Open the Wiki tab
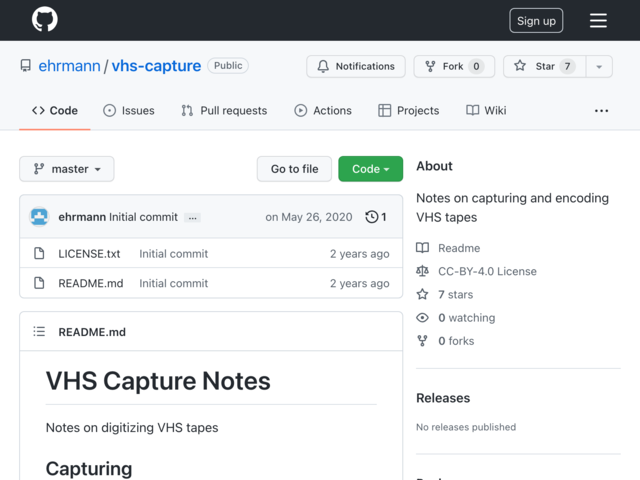This screenshot has height=480, width=640. click(x=486, y=111)
